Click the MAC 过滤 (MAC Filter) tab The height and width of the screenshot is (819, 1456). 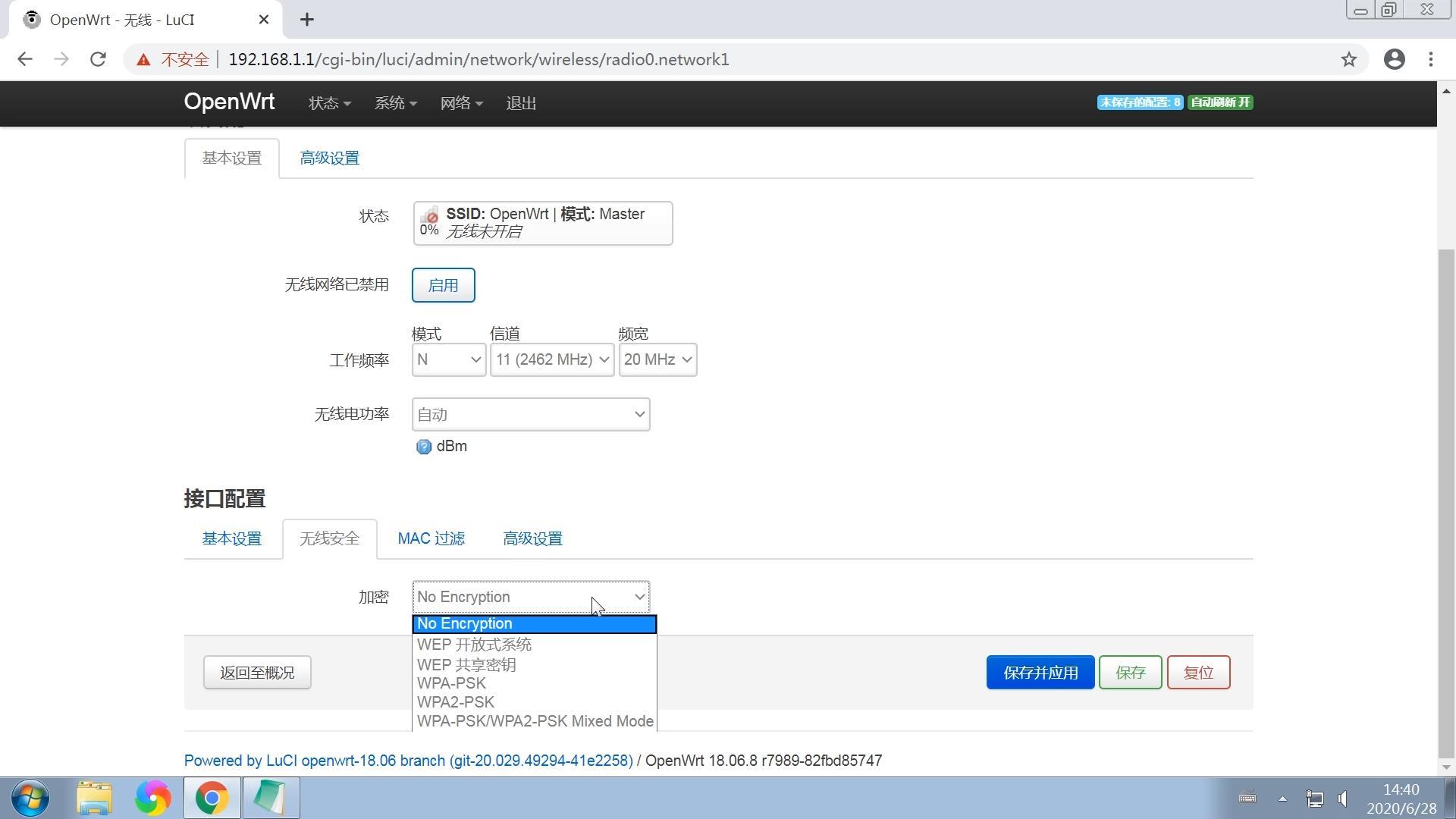coord(430,538)
